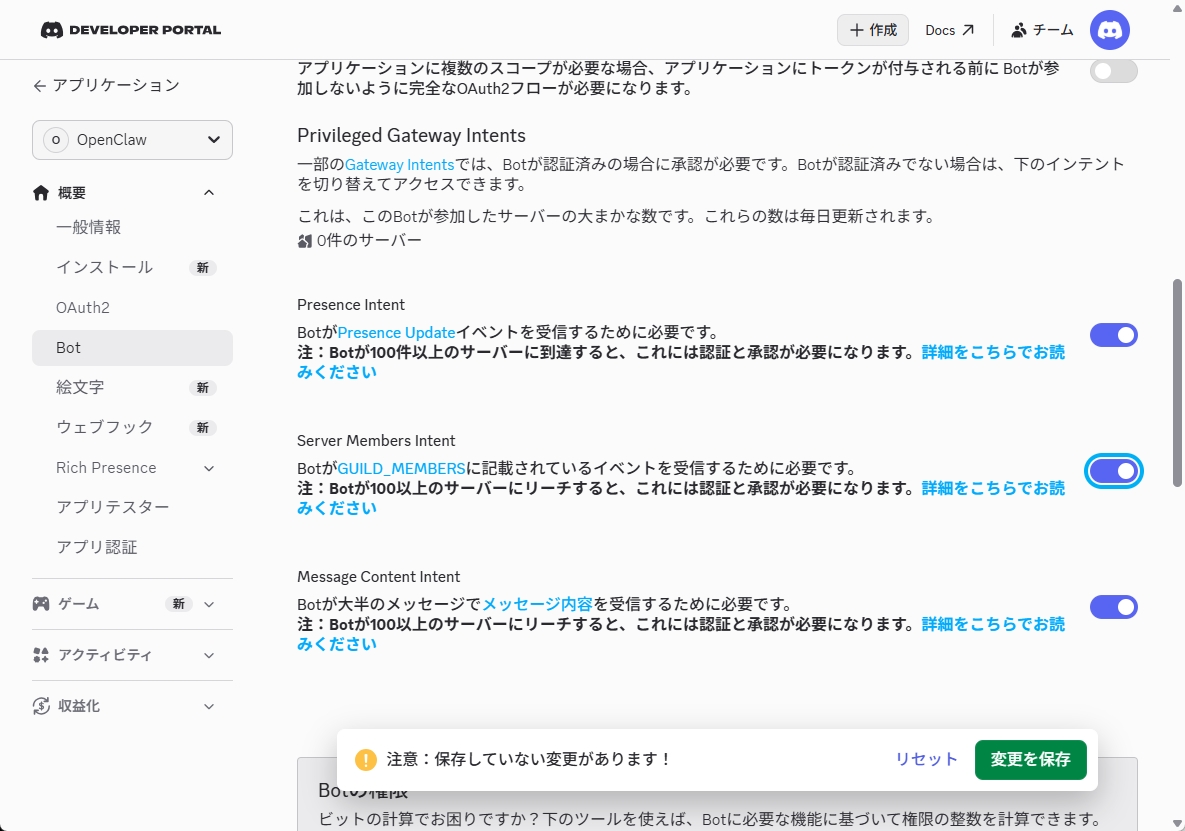Click the アクティビティ sidebar icon

point(41,655)
